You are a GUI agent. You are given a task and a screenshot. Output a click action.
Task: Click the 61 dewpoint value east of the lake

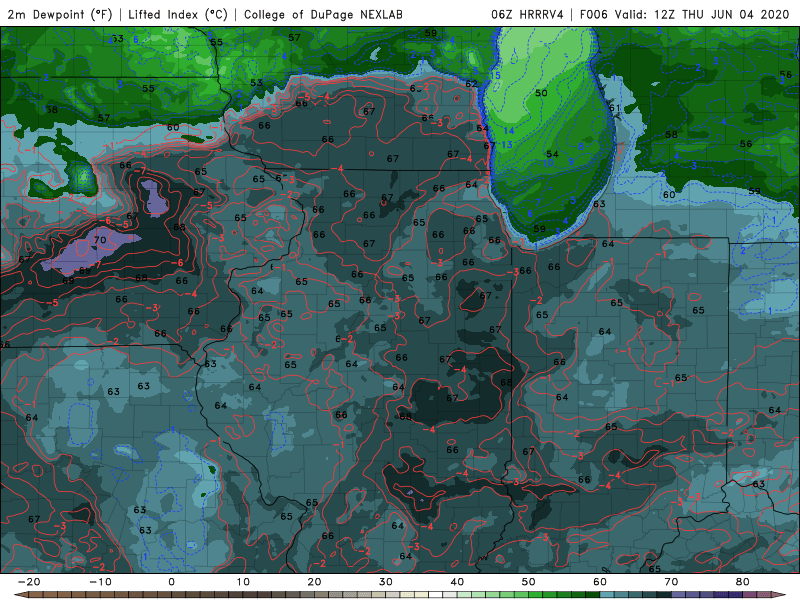pyautogui.click(x=614, y=108)
